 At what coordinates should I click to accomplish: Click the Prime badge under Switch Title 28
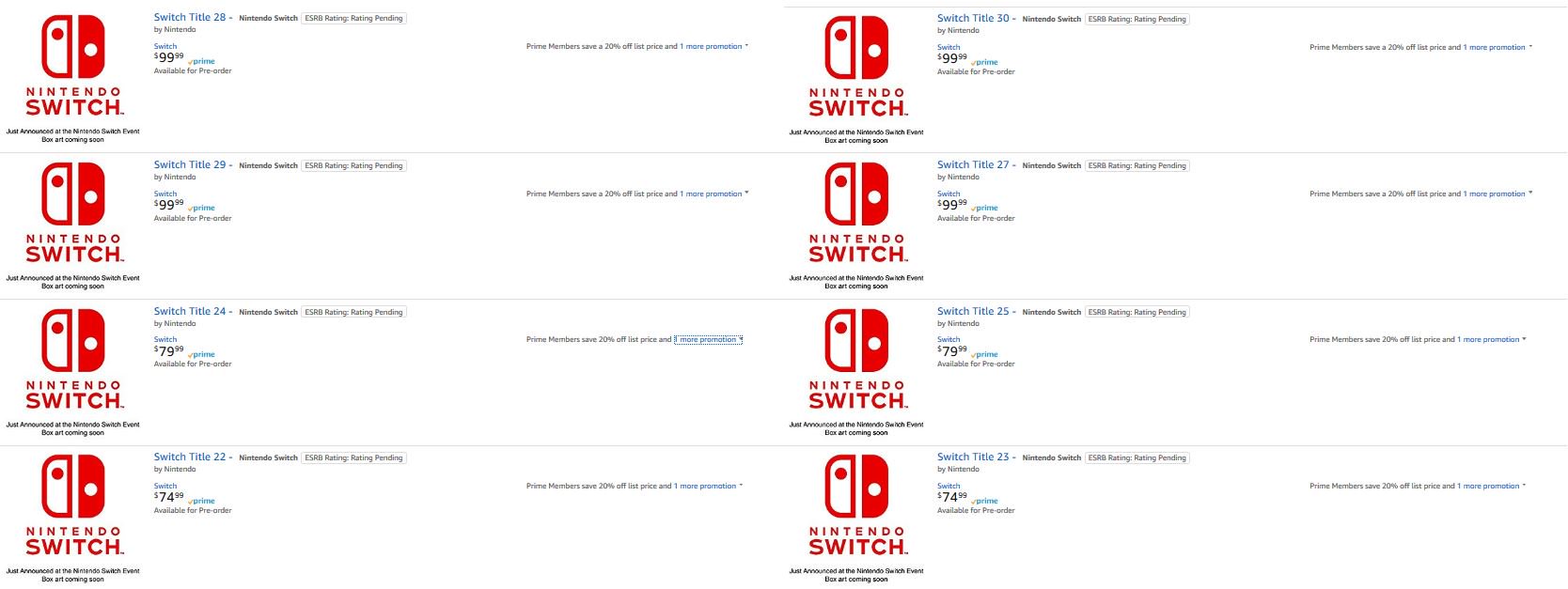pyautogui.click(x=200, y=61)
